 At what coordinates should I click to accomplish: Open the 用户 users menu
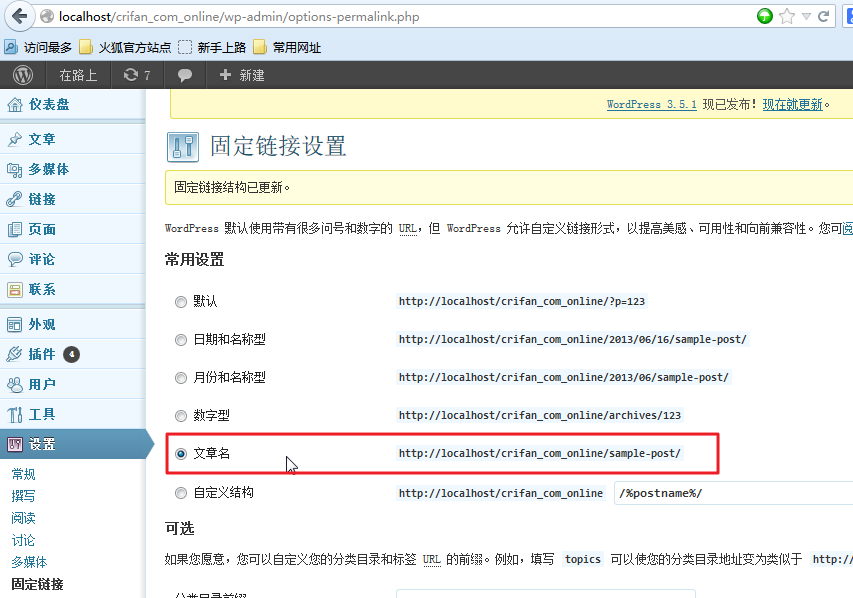(x=72, y=384)
